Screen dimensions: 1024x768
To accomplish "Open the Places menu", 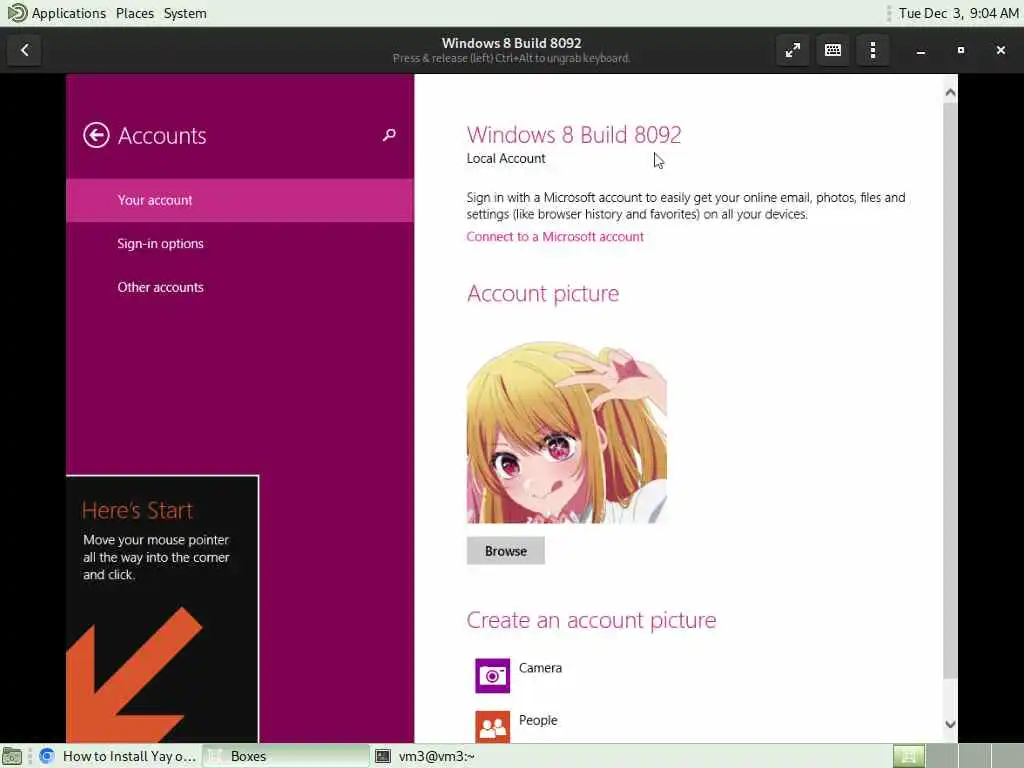I will 135,13.
